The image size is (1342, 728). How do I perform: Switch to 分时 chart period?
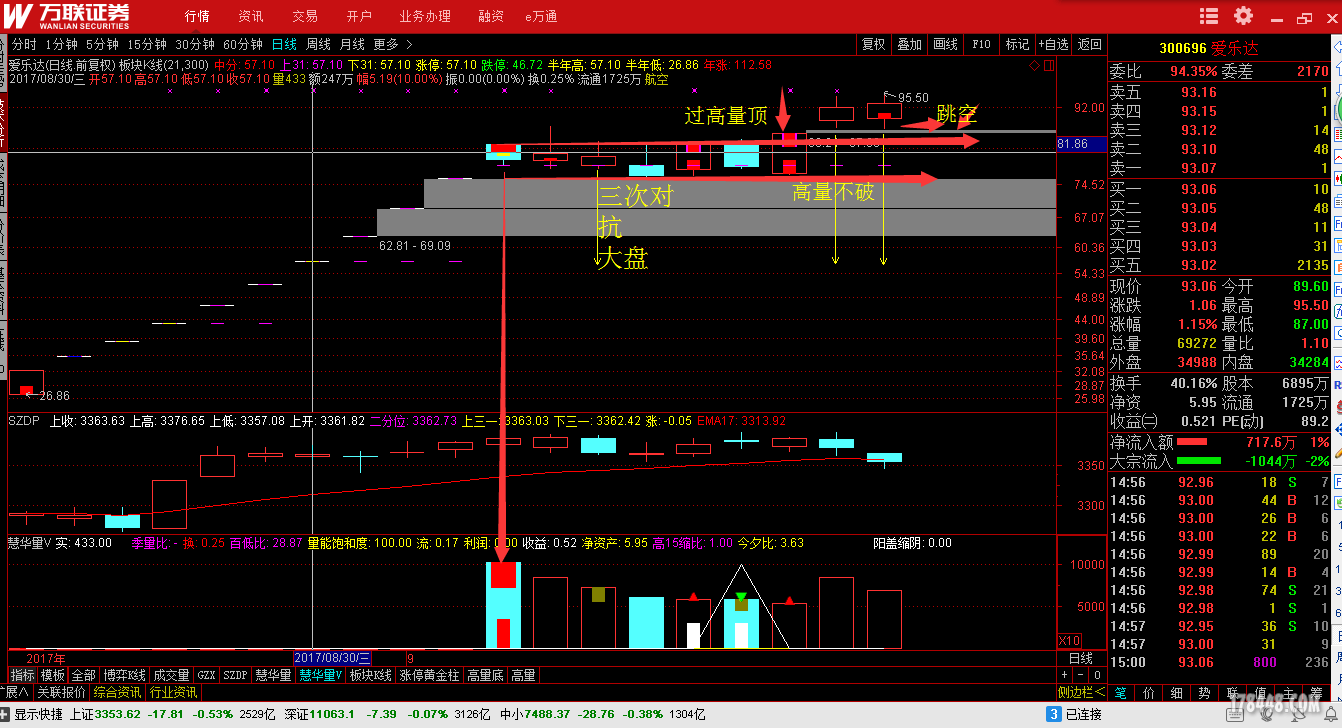(24, 44)
